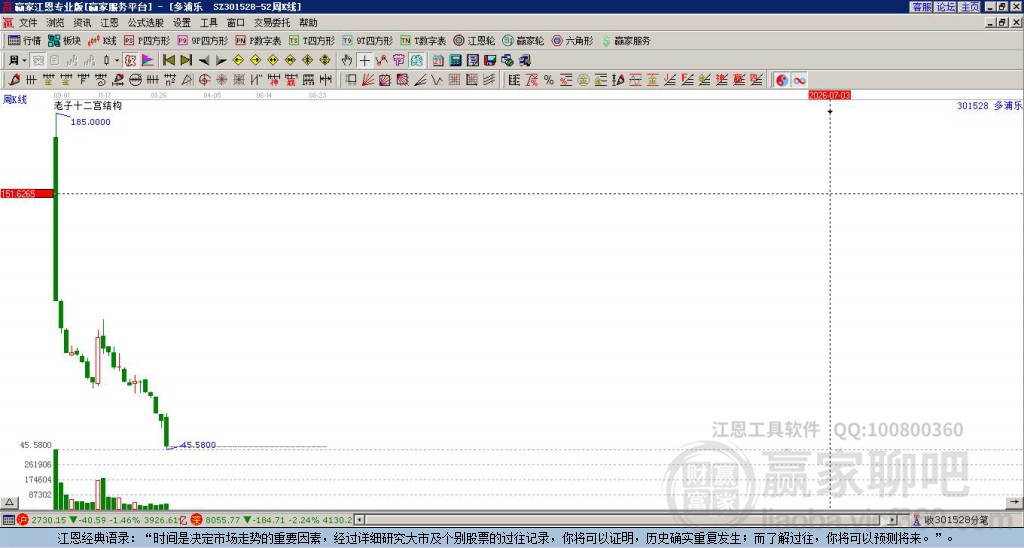Toggle the 权 price adjustment button
This screenshot has width=1024, height=548.
pyautogui.click(x=130, y=61)
